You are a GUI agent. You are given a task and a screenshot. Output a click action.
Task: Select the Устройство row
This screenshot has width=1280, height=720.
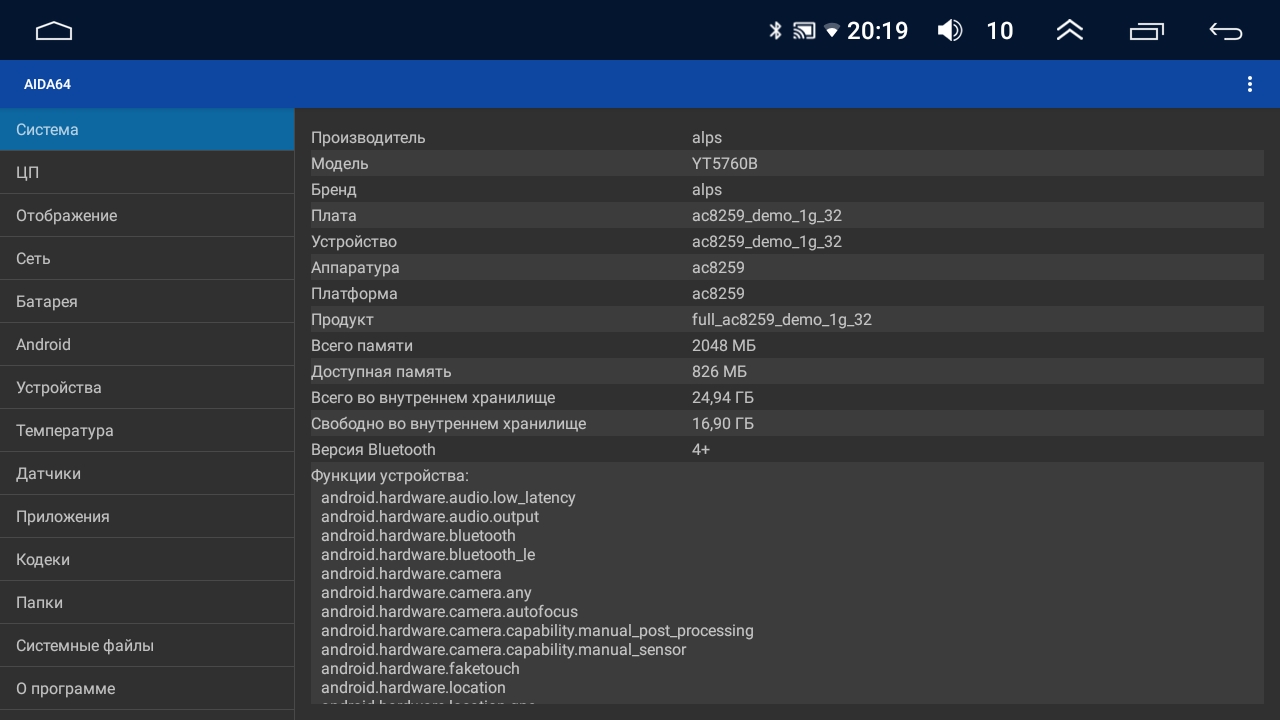pos(787,241)
